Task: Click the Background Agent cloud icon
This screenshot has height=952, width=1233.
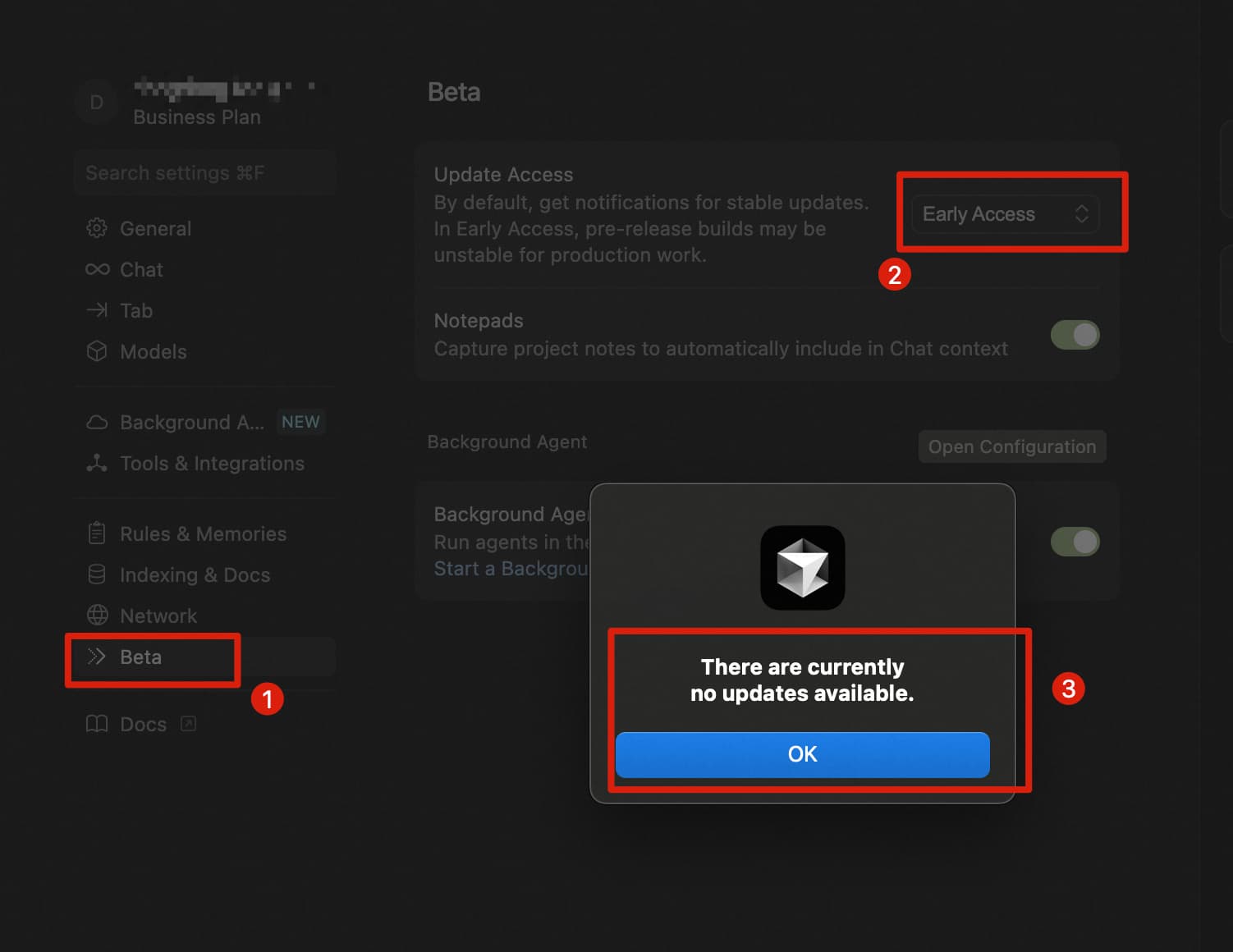Action: (97, 422)
